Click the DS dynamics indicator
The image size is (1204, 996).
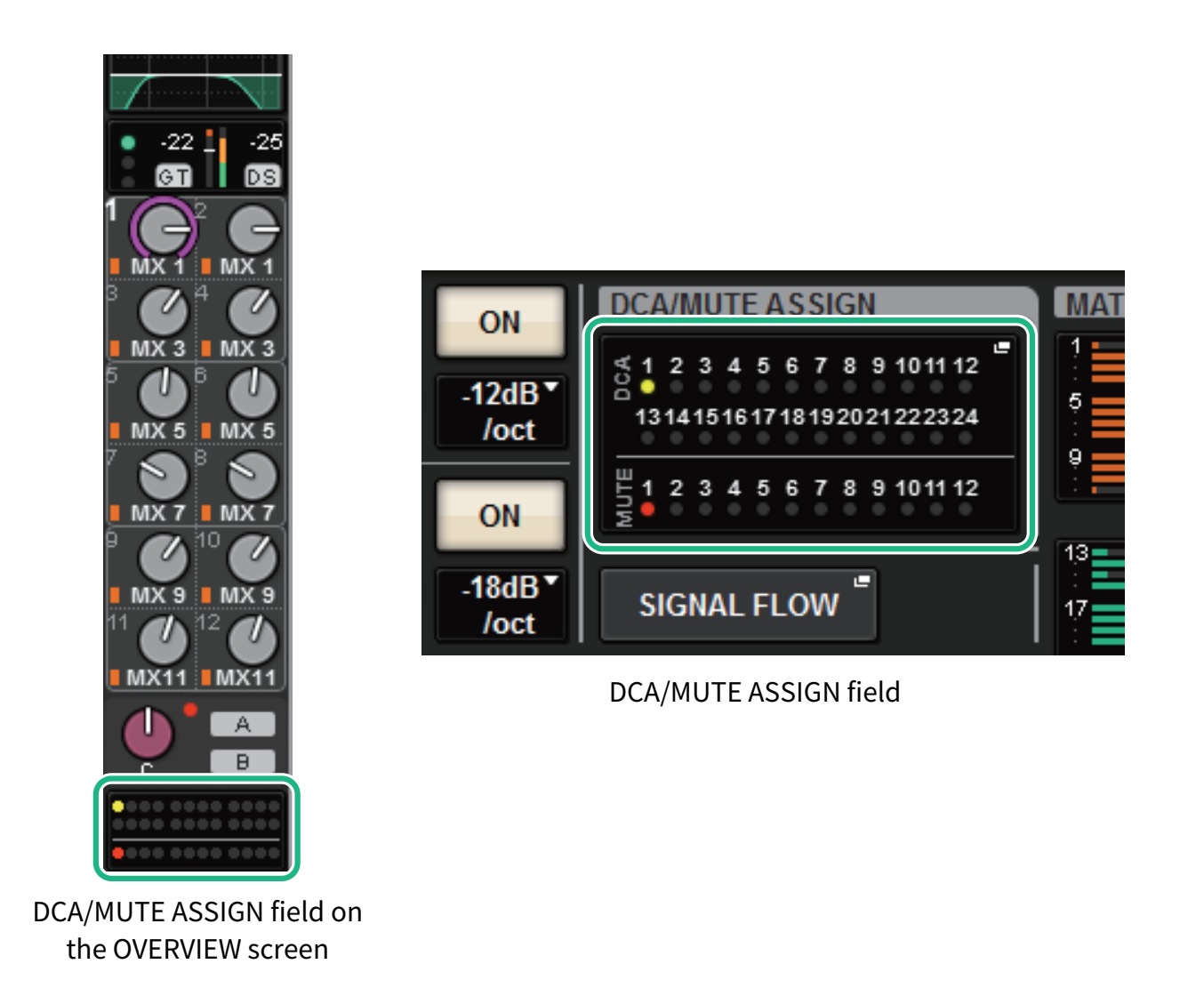(x=261, y=177)
